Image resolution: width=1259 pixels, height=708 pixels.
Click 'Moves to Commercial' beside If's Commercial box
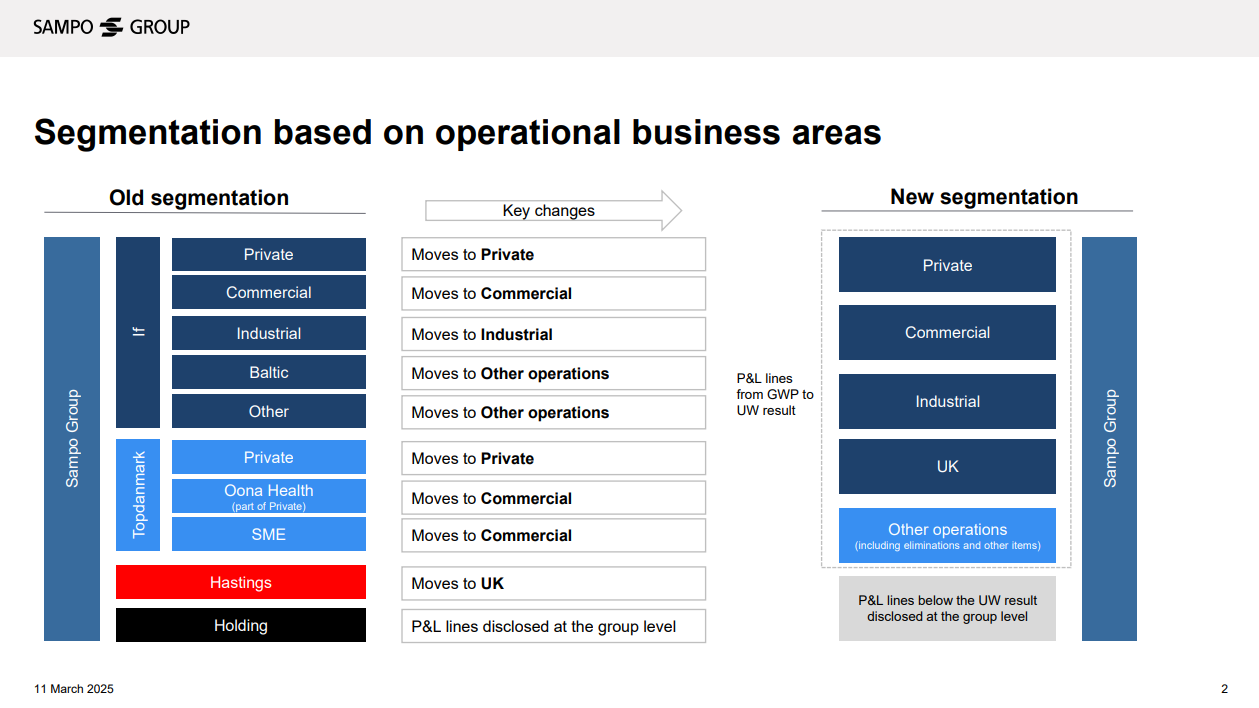coord(554,293)
